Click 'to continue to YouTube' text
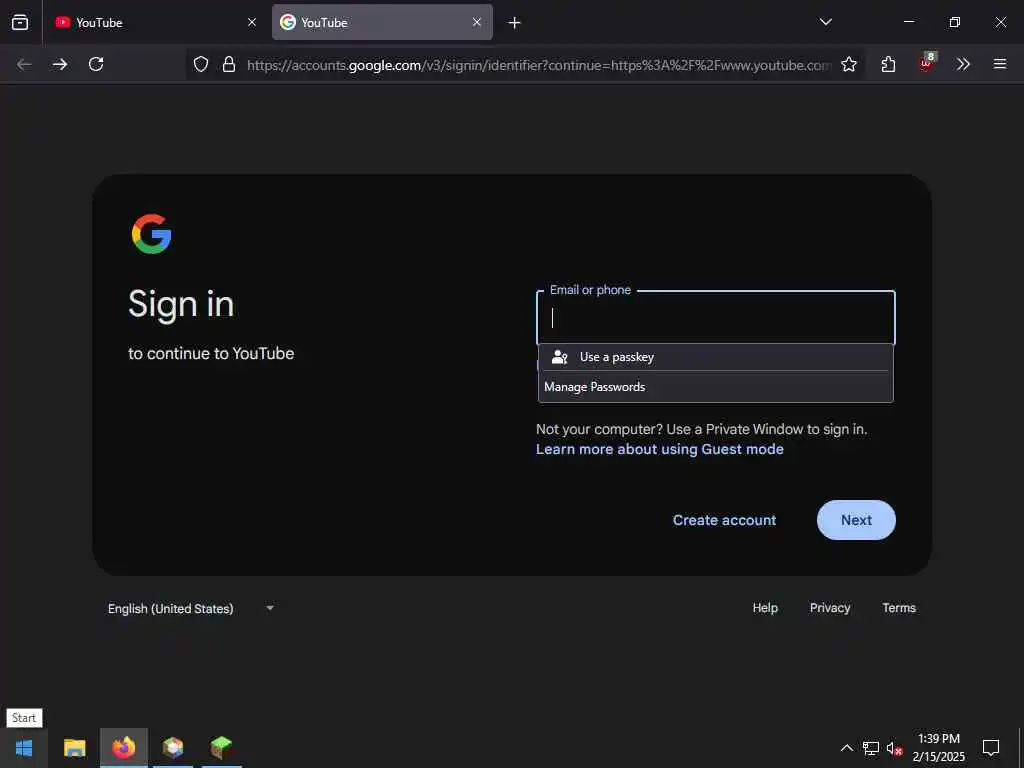This screenshot has width=1024, height=768. coord(211,353)
